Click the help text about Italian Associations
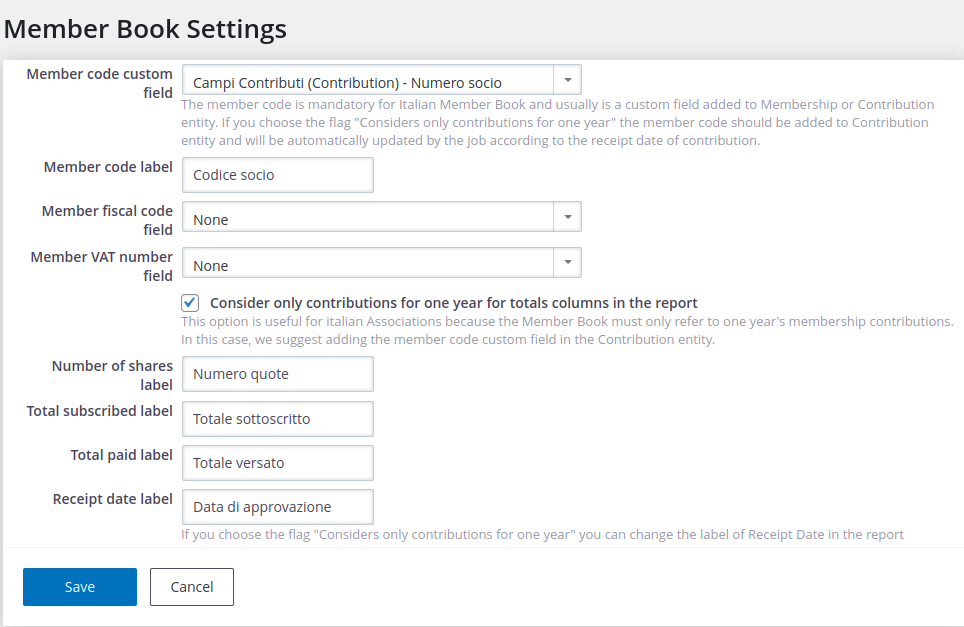 pyautogui.click(x=567, y=331)
